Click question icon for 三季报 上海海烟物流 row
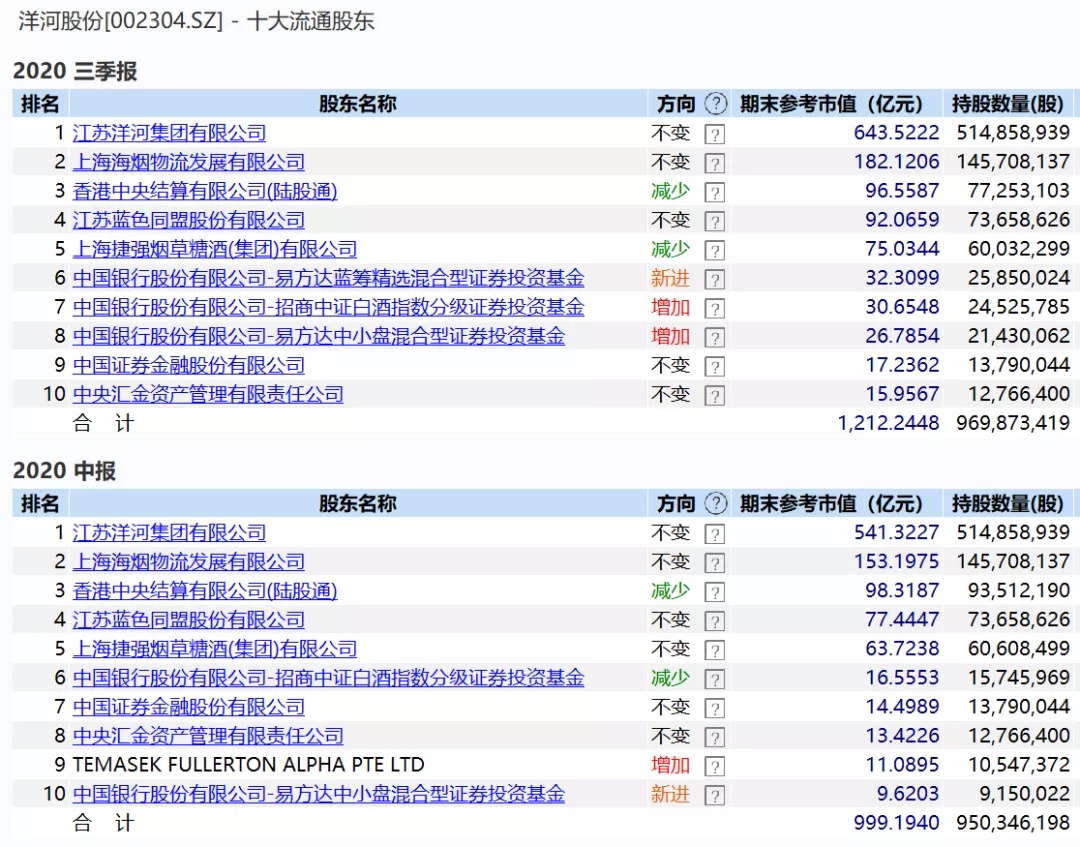 [714, 163]
